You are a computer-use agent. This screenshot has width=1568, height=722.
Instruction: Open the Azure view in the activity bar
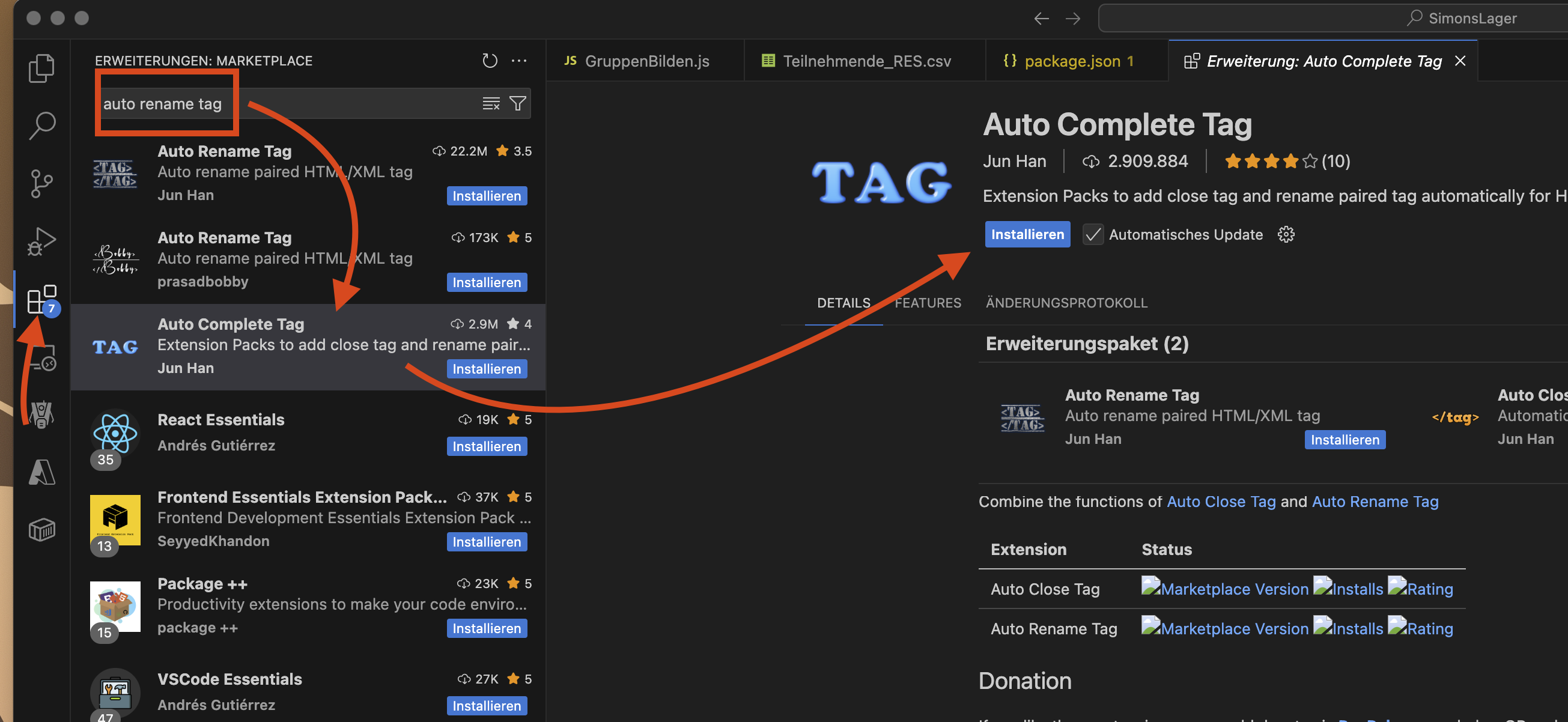(41, 472)
